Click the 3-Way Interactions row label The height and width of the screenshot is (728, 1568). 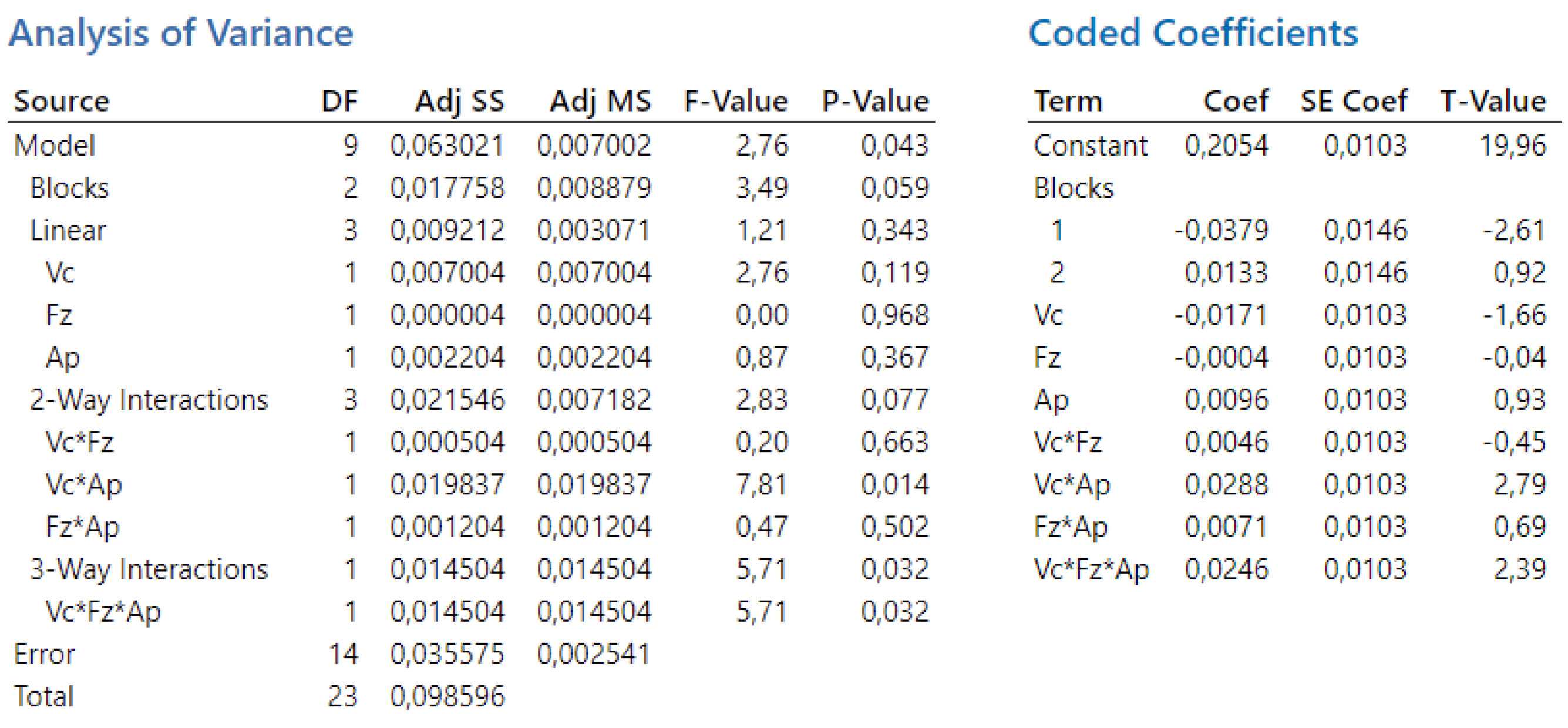point(149,569)
